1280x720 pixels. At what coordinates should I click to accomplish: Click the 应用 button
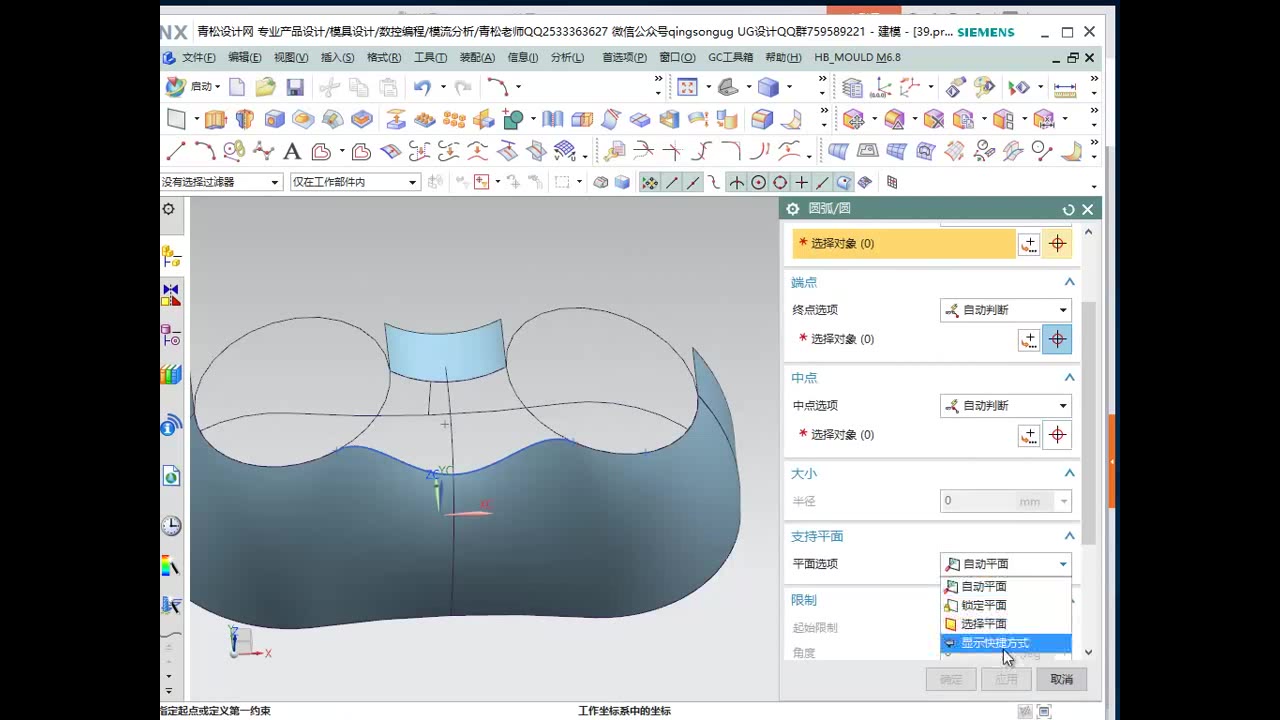tap(1006, 679)
